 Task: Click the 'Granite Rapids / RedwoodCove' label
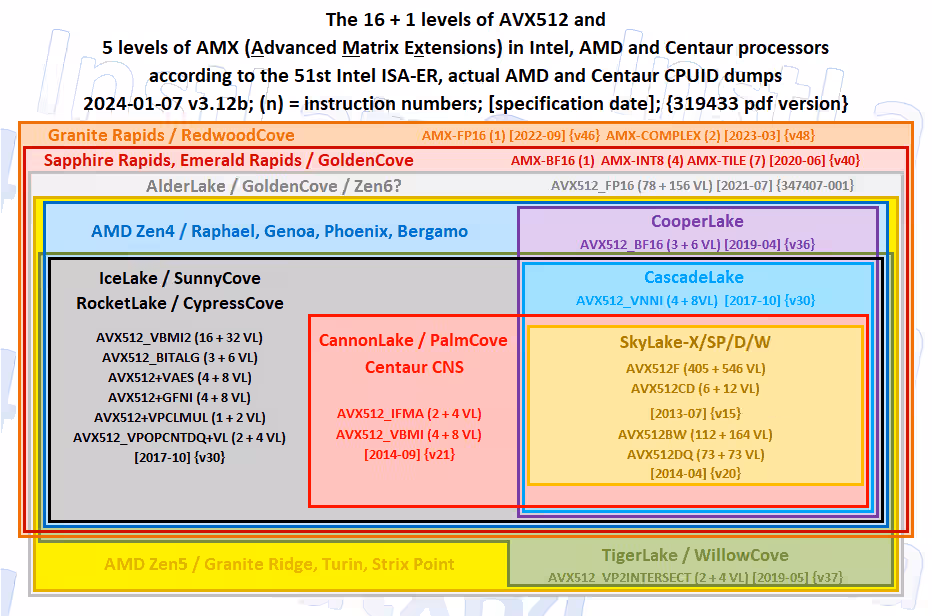[x=171, y=135]
